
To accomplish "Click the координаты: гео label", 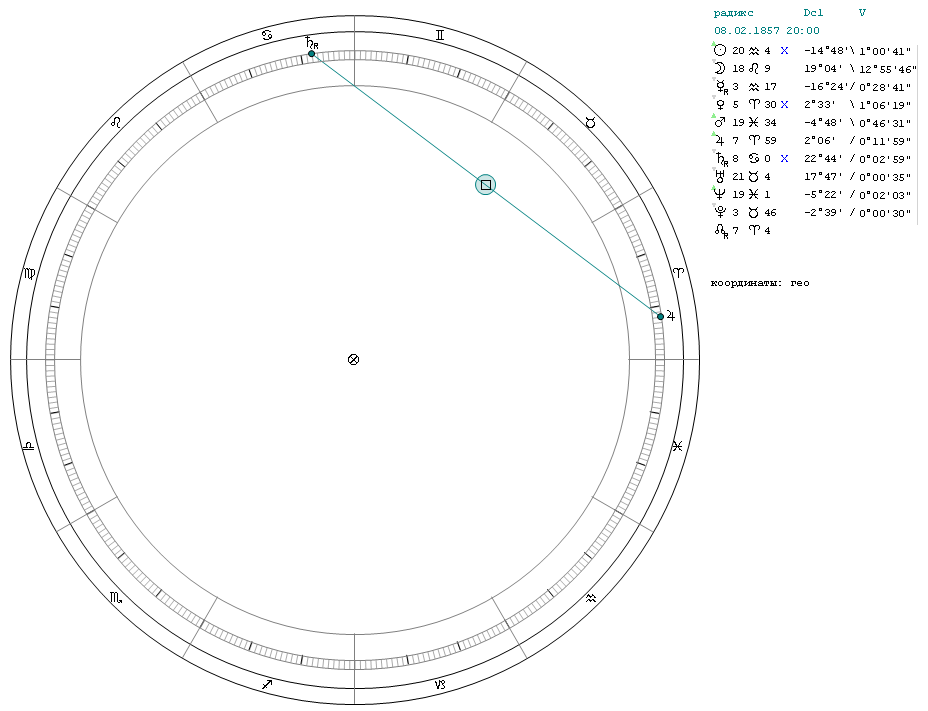I will [760, 283].
